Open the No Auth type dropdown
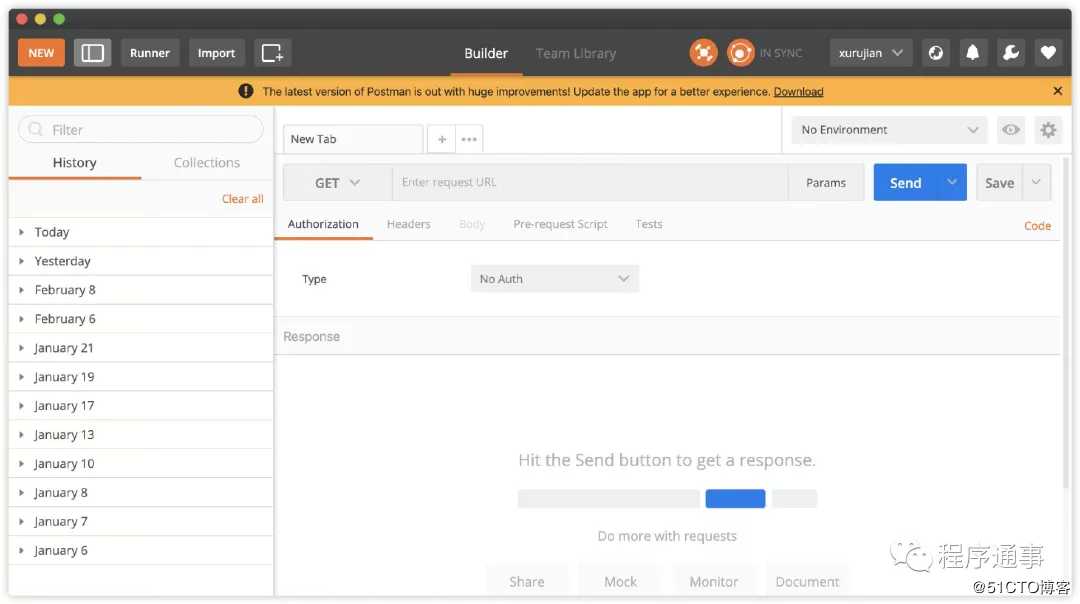The height and width of the screenshot is (604, 1080). click(x=554, y=279)
